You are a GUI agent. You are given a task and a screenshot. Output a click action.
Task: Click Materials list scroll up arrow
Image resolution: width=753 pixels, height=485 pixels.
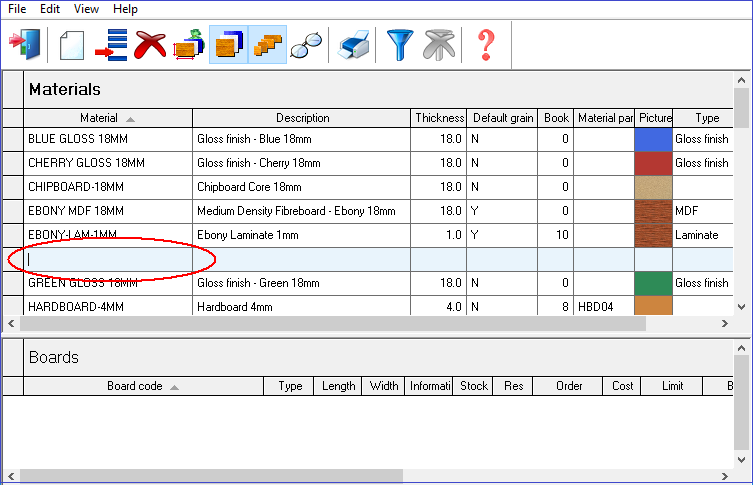[741, 80]
